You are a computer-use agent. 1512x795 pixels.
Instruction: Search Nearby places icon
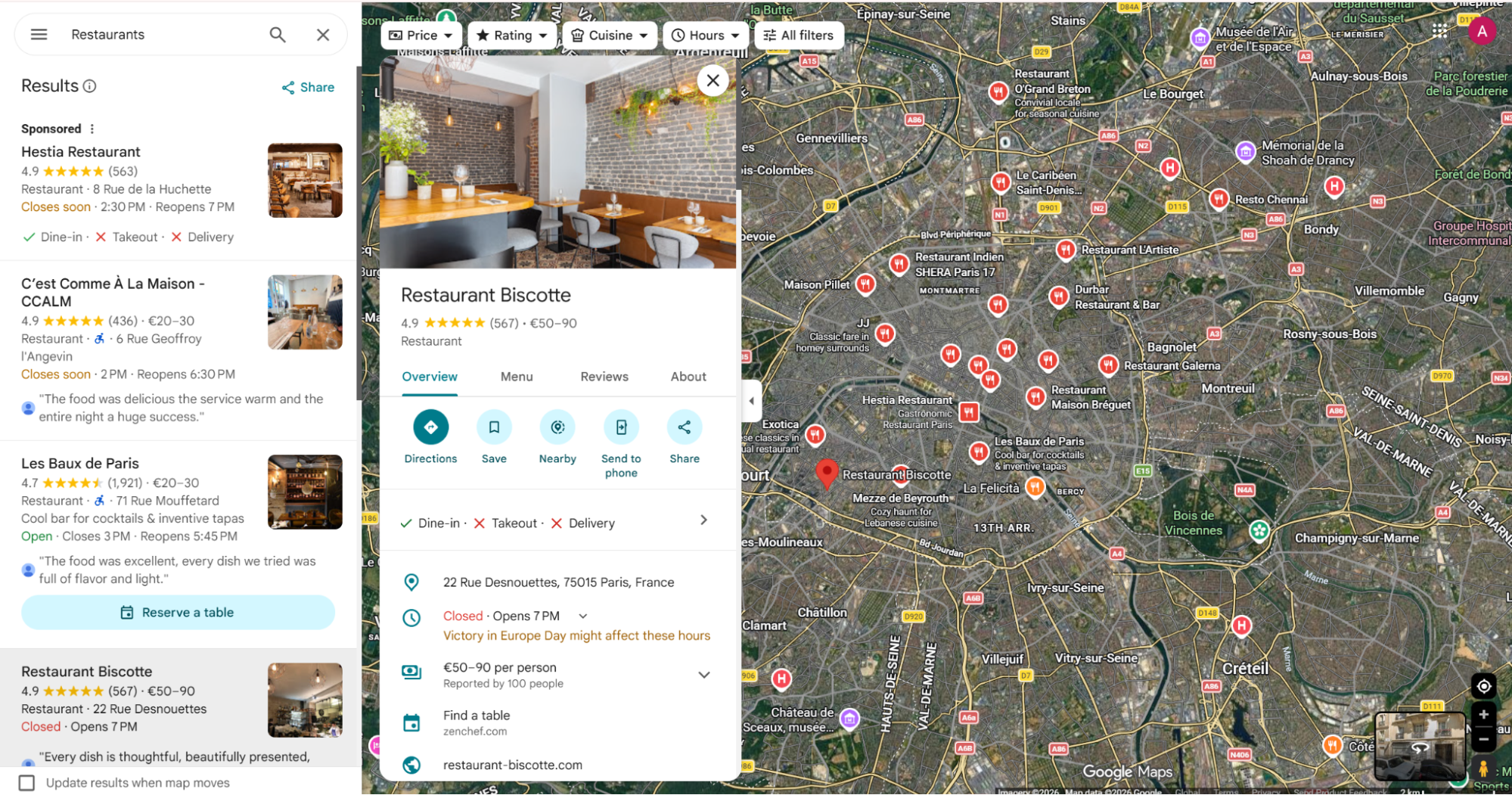click(x=557, y=427)
